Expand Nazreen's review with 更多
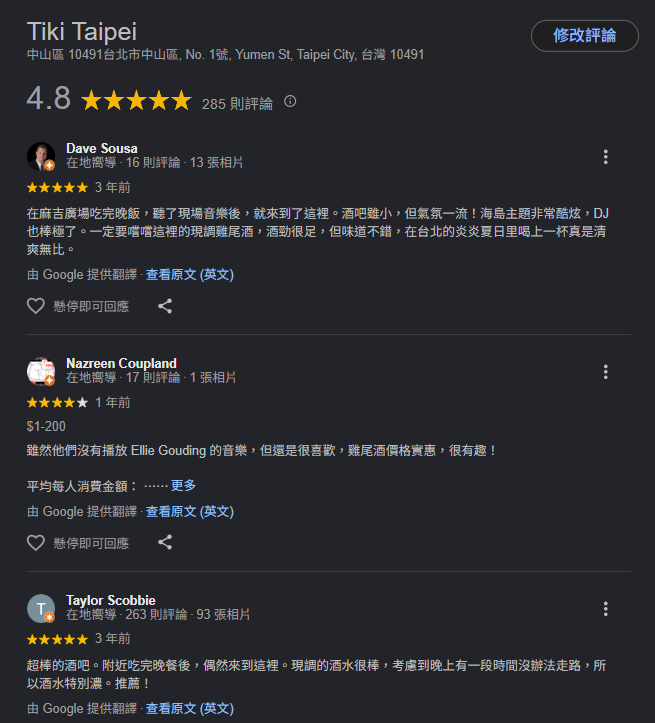Screen dimensions: 655x723 pyautogui.click(x=183, y=485)
